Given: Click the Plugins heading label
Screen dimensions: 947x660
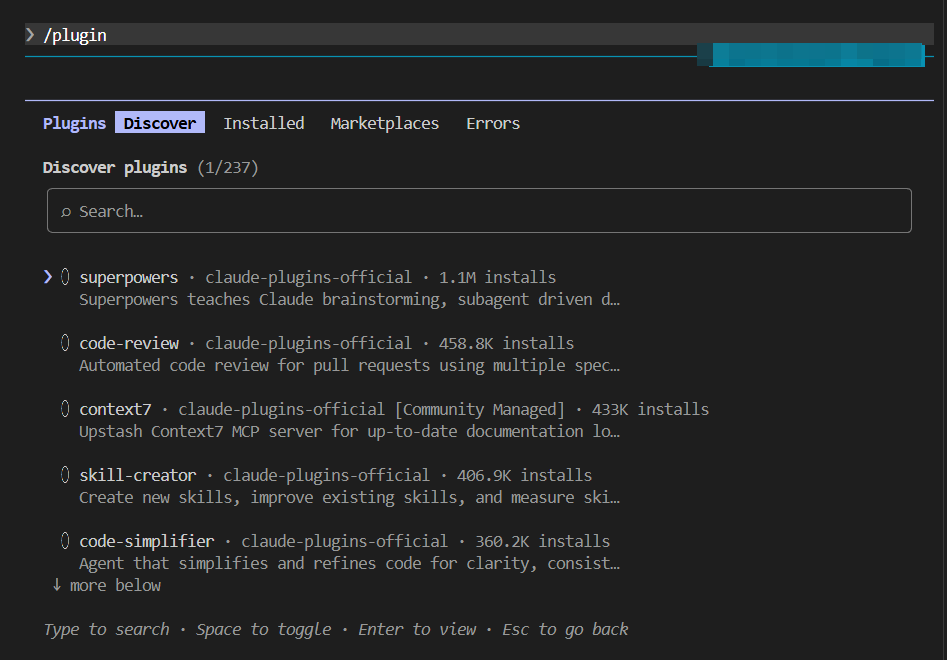Looking at the screenshot, I should [x=74, y=123].
